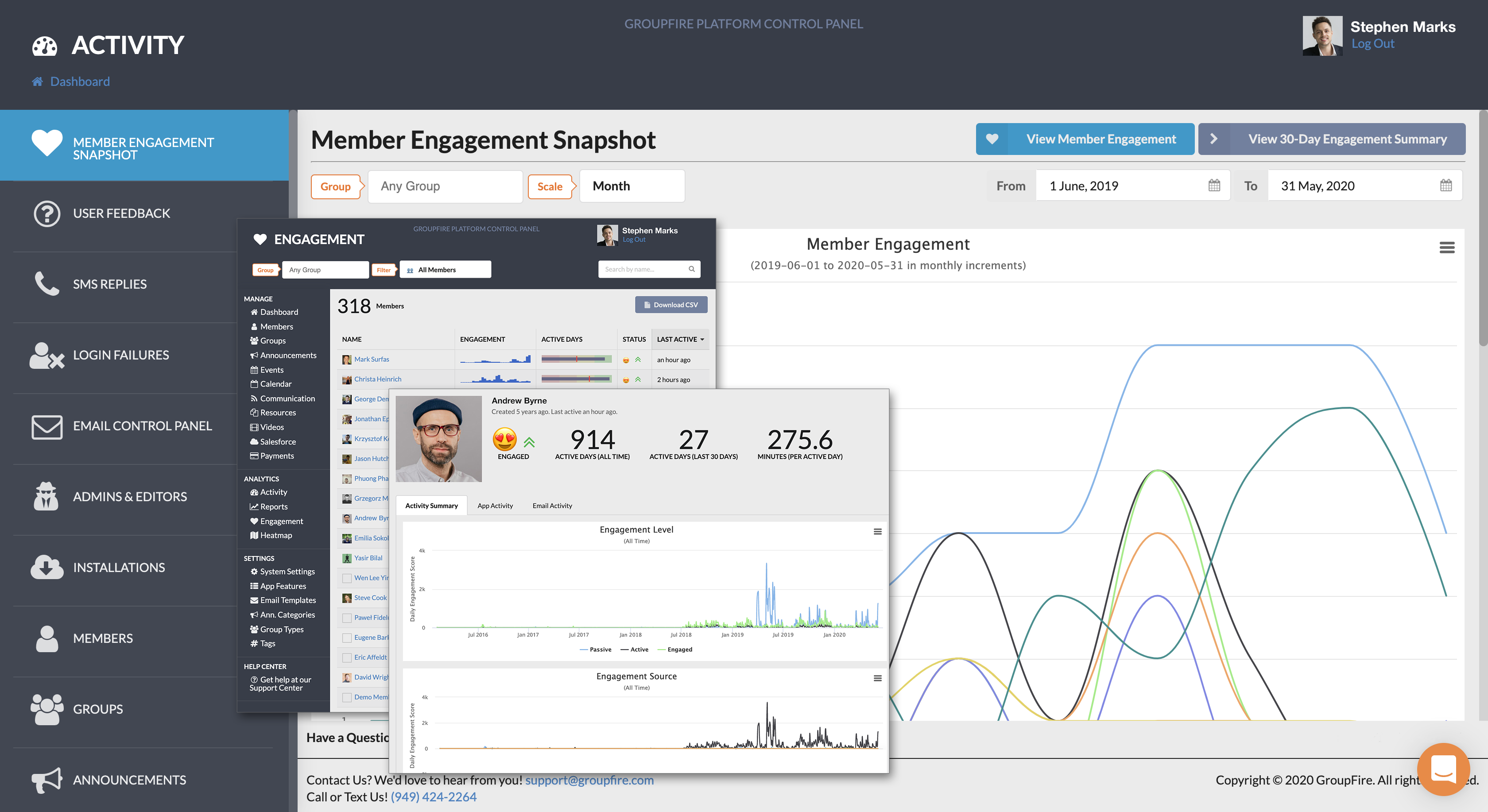Click the Engagement window heart title icon
This screenshot has height=812, width=1488.
point(260,239)
